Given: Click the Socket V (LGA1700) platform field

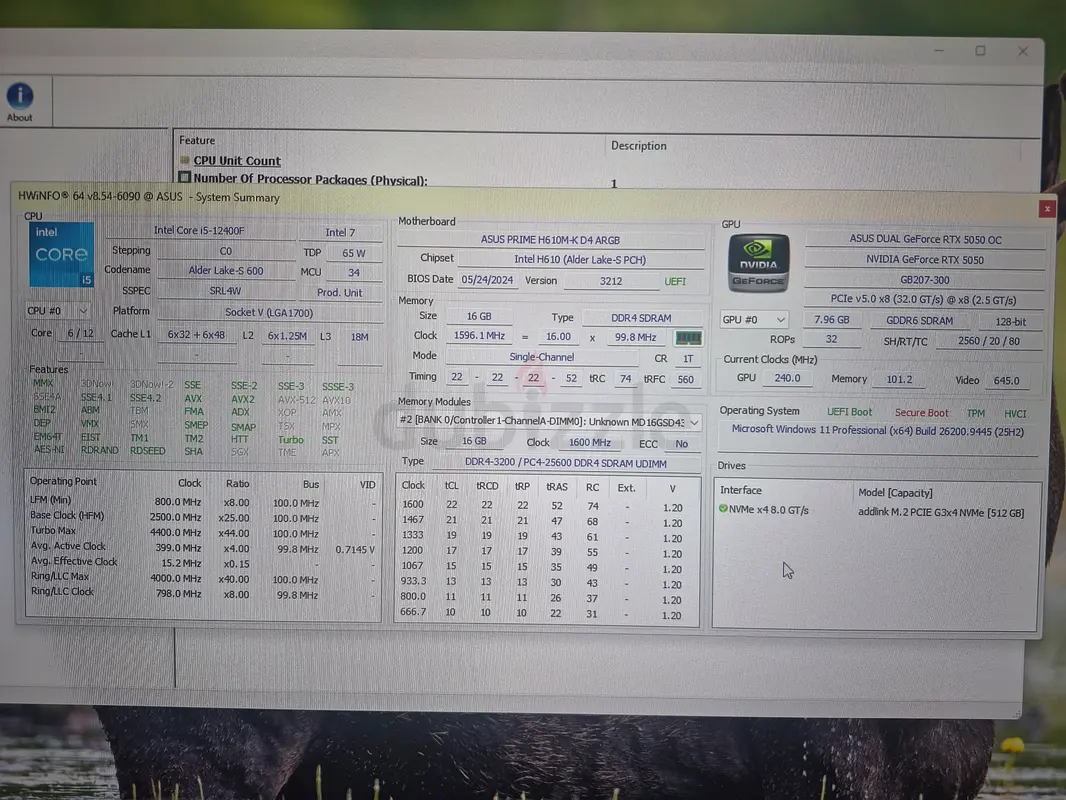Looking at the screenshot, I should [269, 313].
